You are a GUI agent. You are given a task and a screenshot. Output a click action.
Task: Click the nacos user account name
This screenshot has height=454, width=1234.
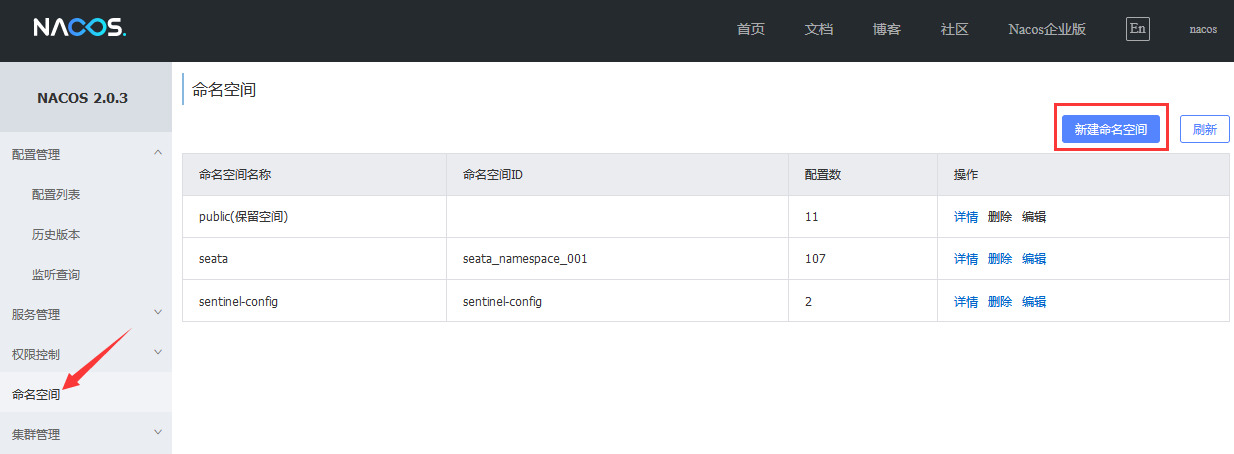1202,29
